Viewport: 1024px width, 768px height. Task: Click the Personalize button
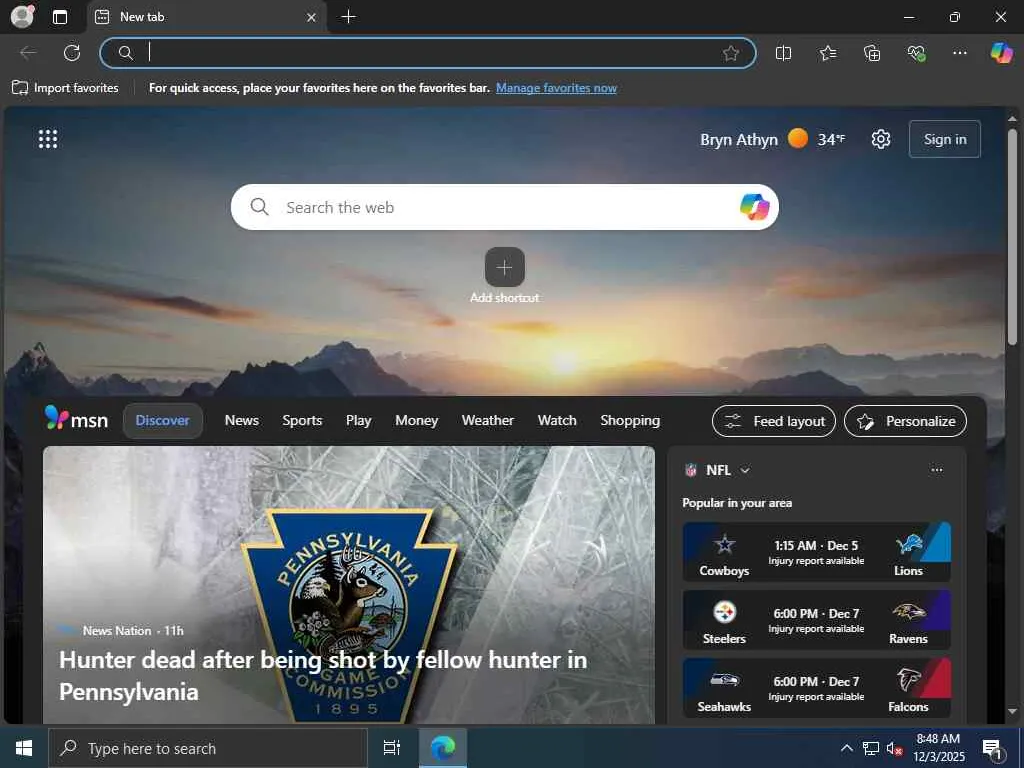[x=905, y=421]
